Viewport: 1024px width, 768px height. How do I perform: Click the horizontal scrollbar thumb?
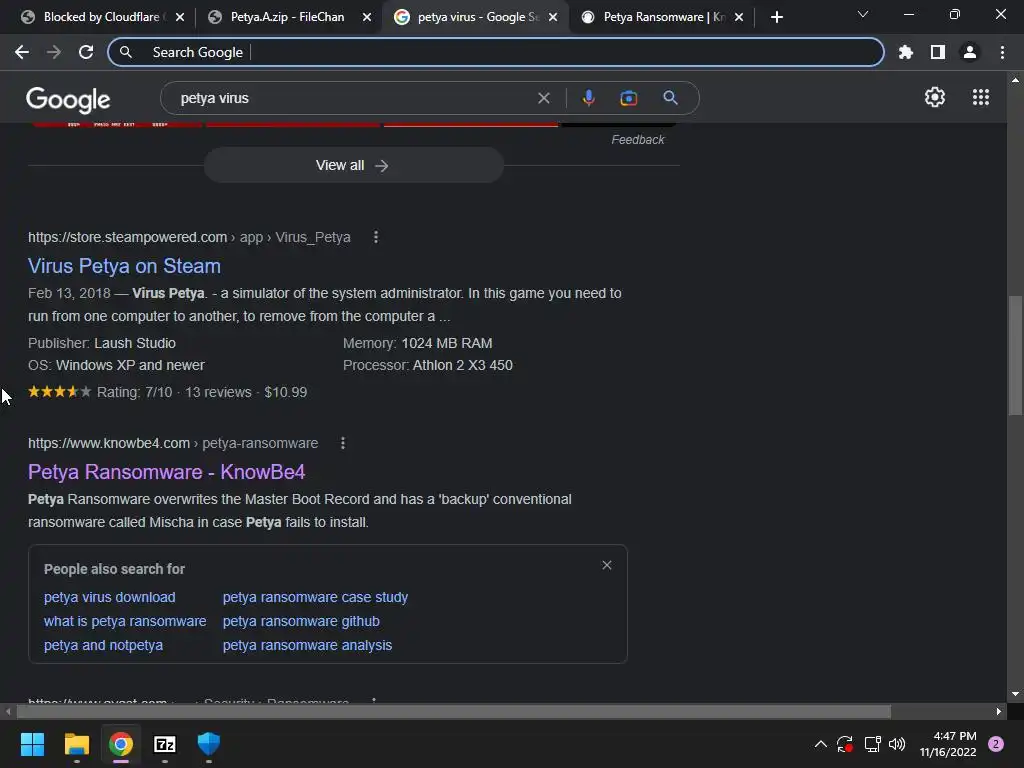(x=453, y=711)
